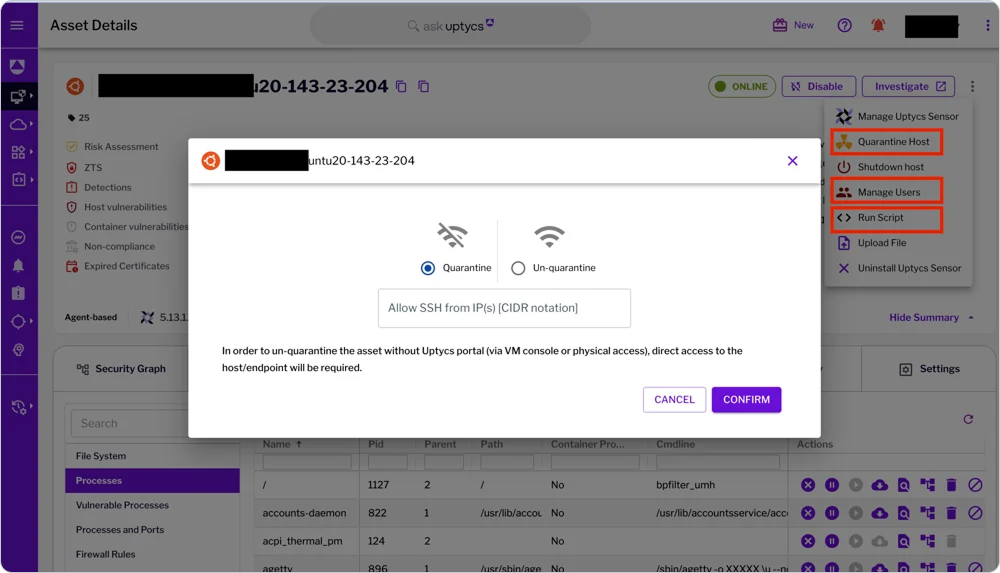Click the Disable button

pyautogui.click(x=818, y=86)
